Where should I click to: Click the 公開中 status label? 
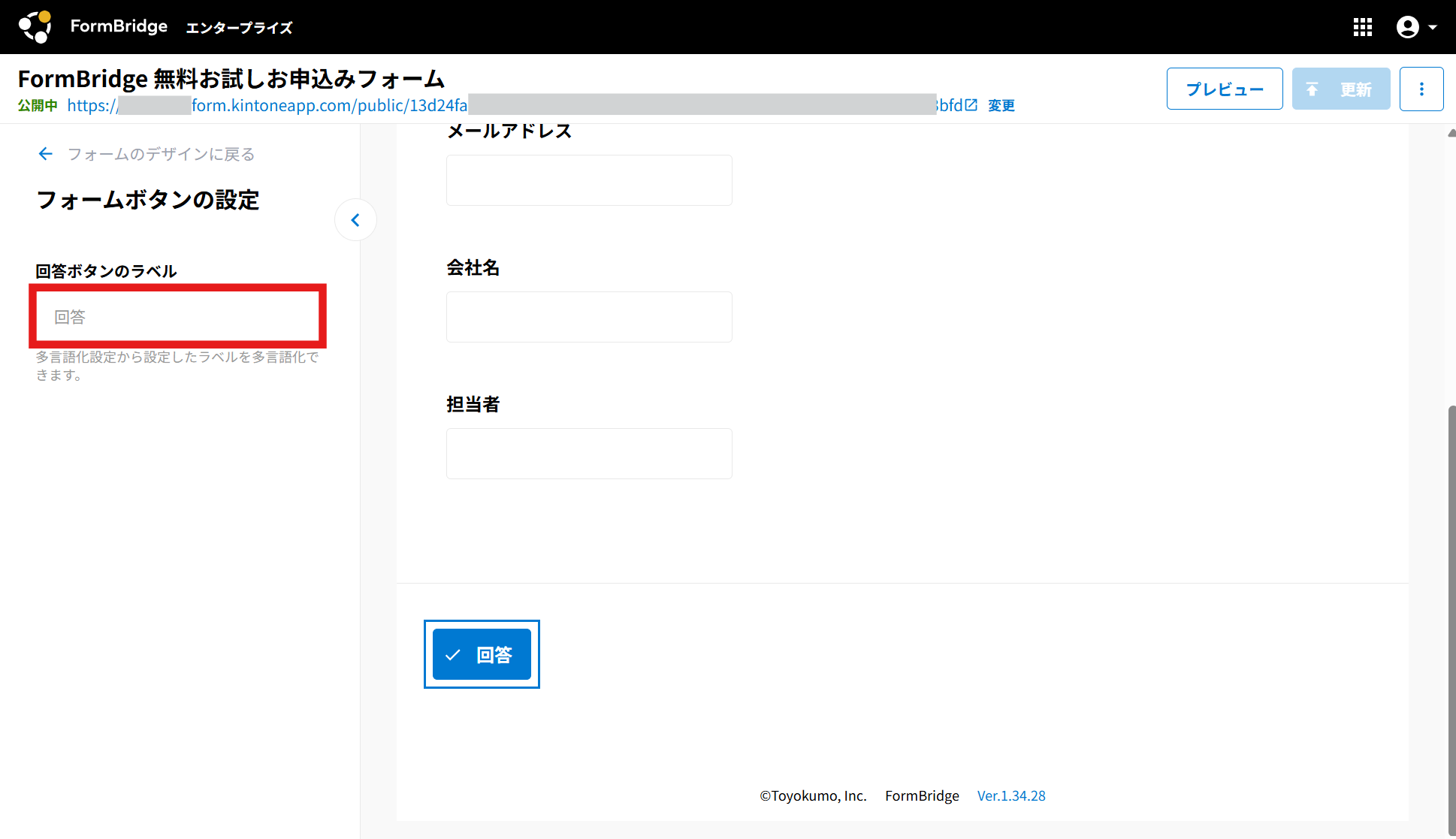pyautogui.click(x=38, y=106)
